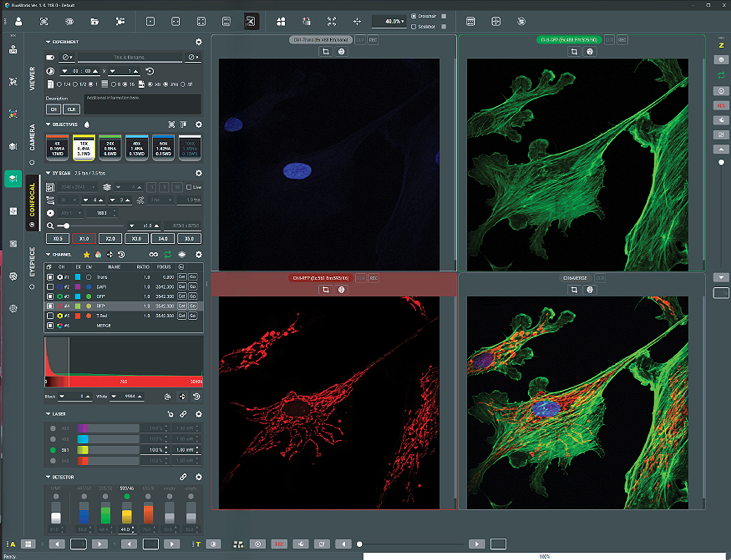
Task: Collapse the Laser section
Action: (49, 413)
